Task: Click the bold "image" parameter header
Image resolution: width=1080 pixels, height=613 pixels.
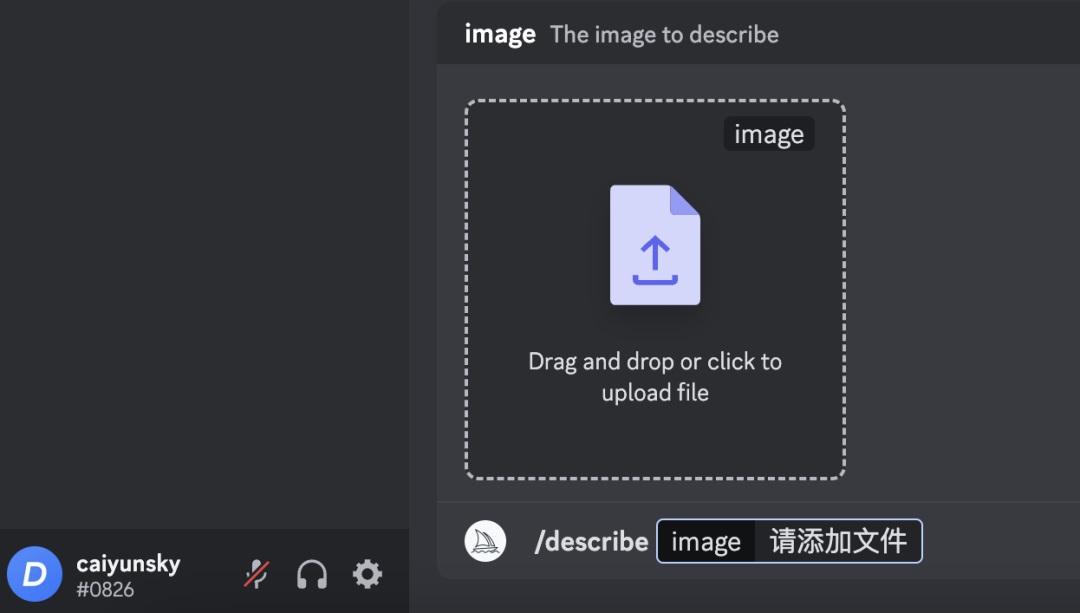Action: [500, 33]
